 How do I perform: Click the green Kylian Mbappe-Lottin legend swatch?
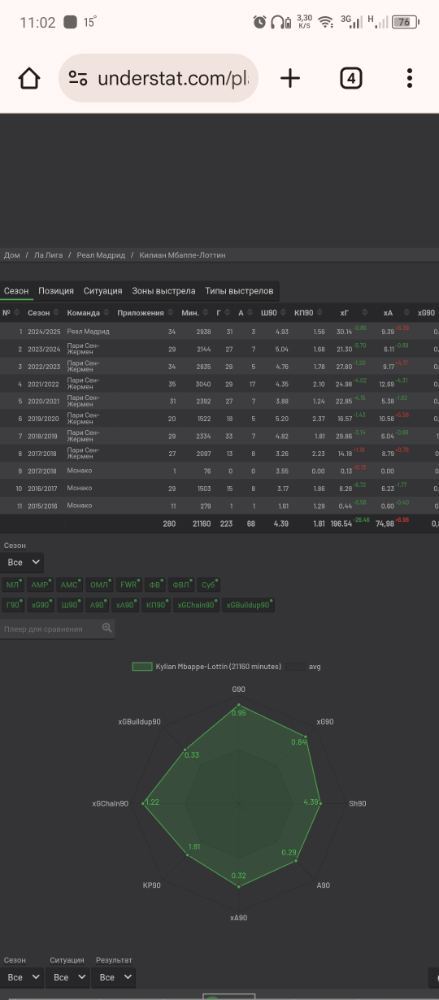142,666
